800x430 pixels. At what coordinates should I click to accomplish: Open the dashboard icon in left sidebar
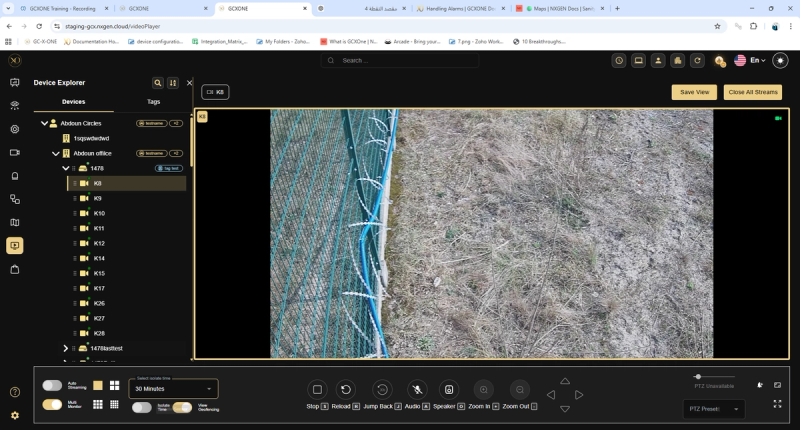15,82
